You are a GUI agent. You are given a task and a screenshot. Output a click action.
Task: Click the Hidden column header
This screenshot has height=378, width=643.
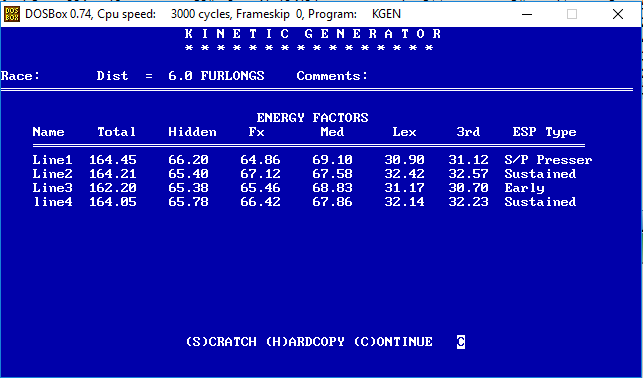pos(192,132)
